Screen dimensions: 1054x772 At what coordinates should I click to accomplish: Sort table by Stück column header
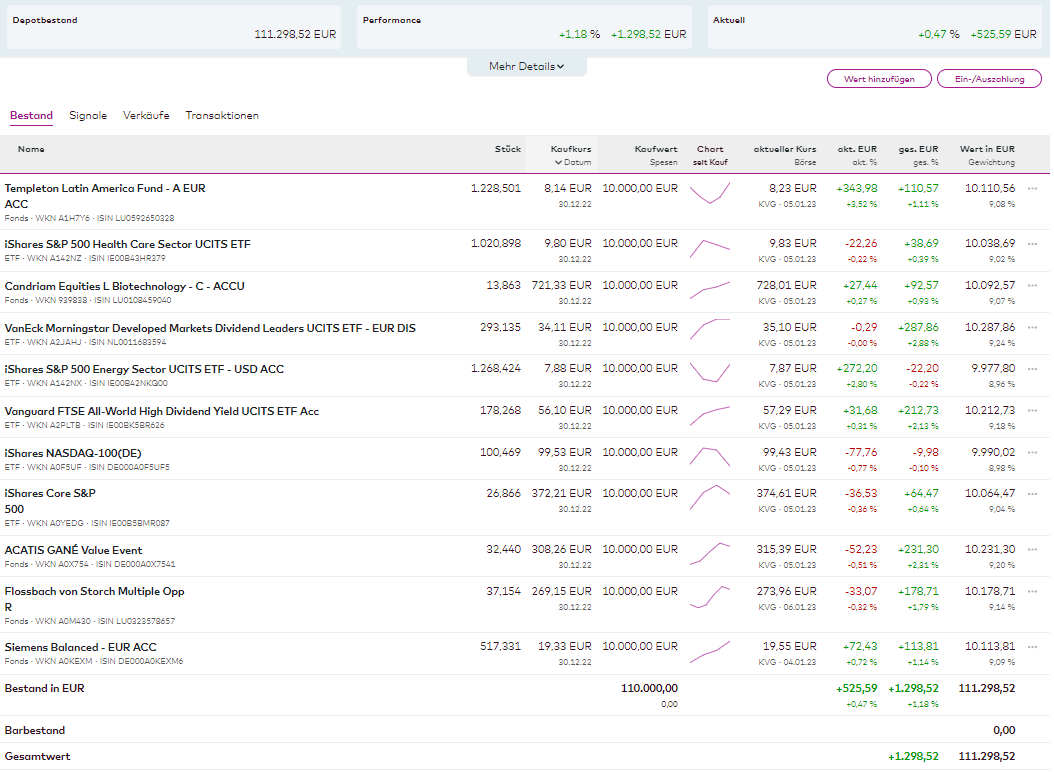[x=508, y=149]
